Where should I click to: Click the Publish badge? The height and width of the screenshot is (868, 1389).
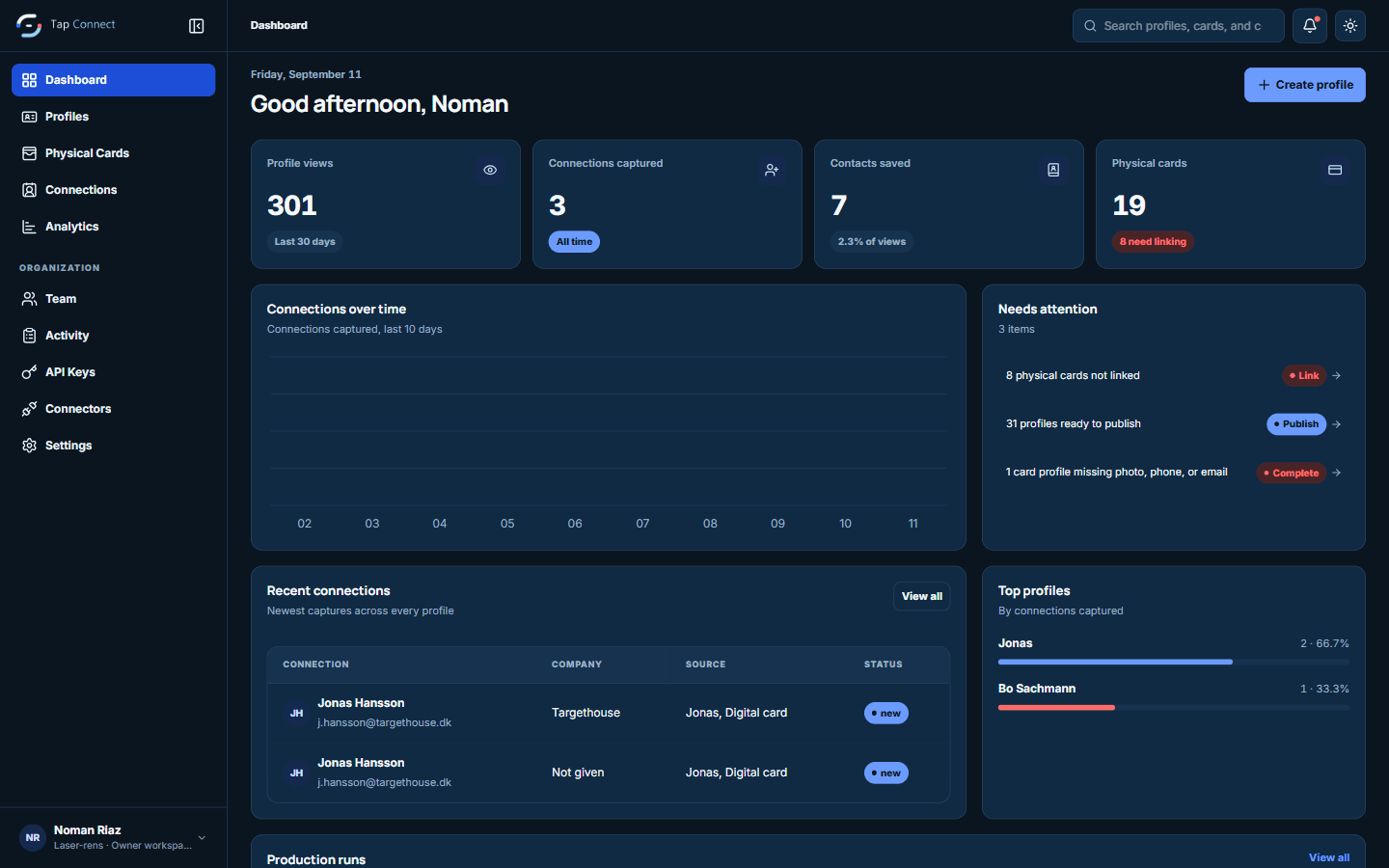[1296, 424]
